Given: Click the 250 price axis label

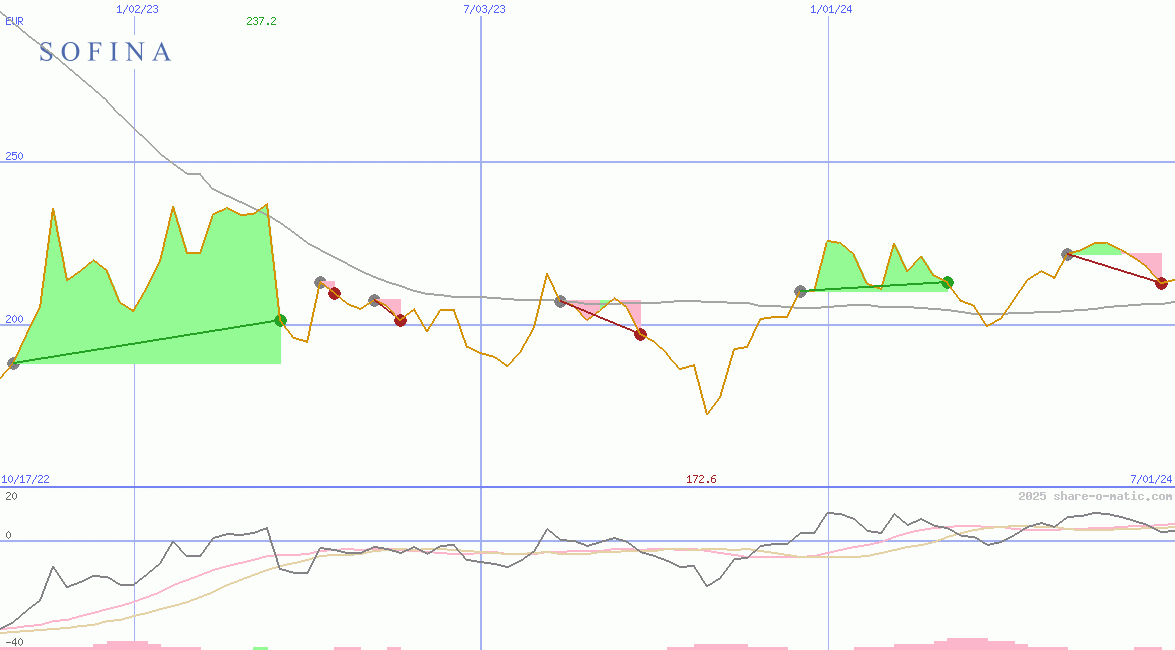Looking at the screenshot, I should tap(14, 156).
